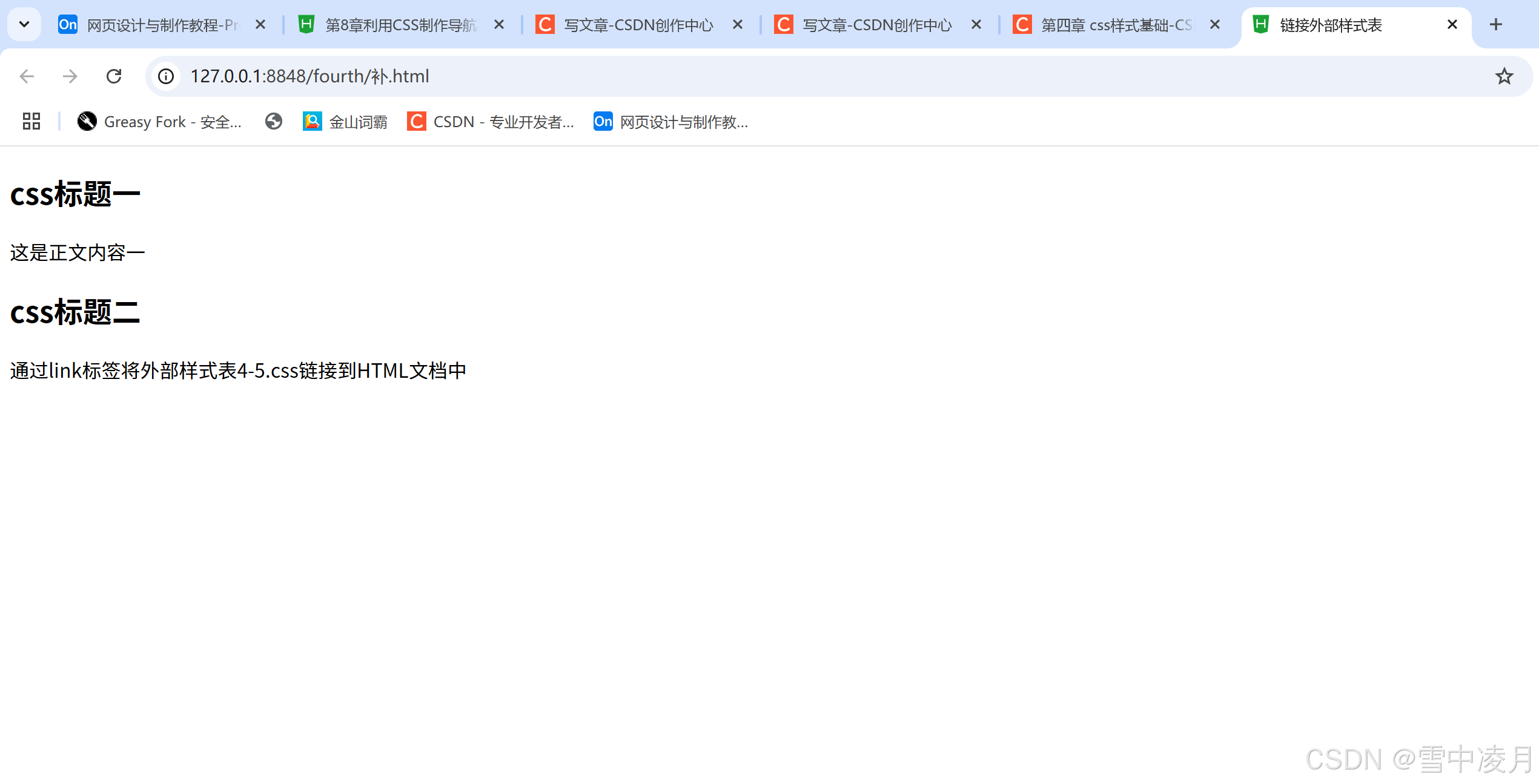Open the 网页设计与制作教 bookmark
Image resolution: width=1539 pixels, height=784 pixels.
tap(671, 122)
